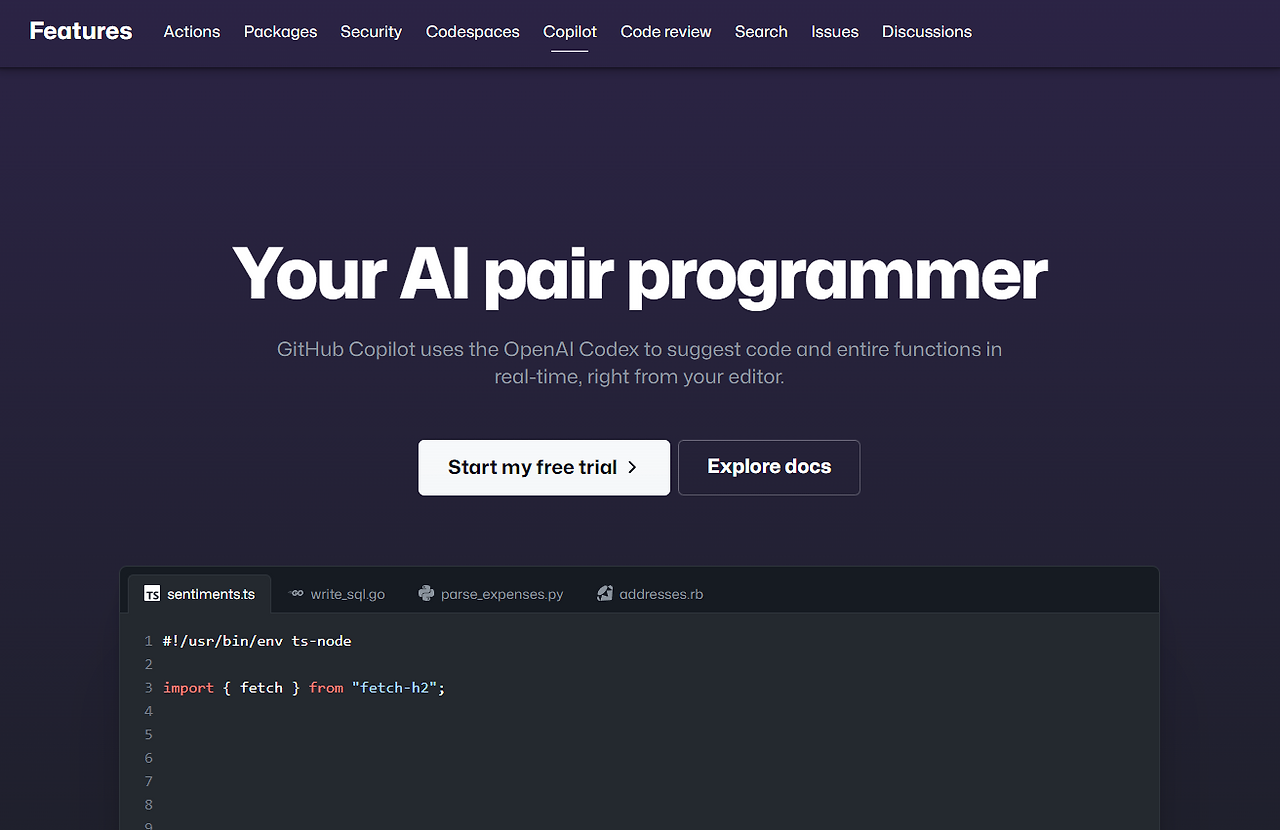
Task: Open the Features heading link
Action: coord(81,31)
